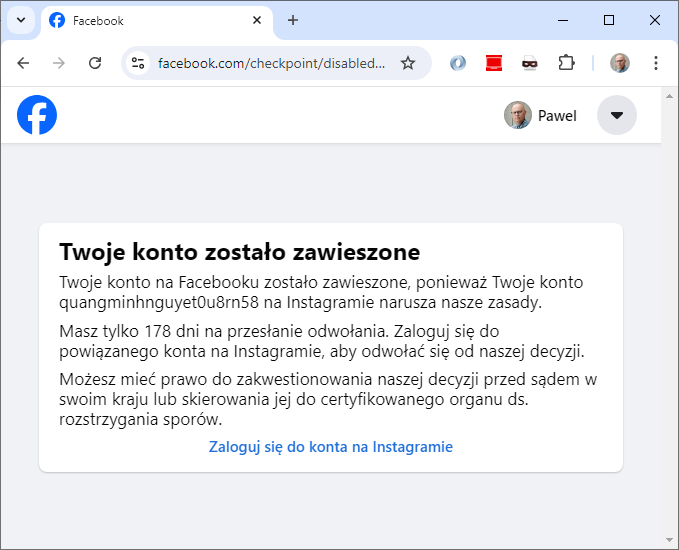Viewport: 679px width, 550px height.
Task: Click the Pawel name label in header
Action: pyautogui.click(x=557, y=116)
